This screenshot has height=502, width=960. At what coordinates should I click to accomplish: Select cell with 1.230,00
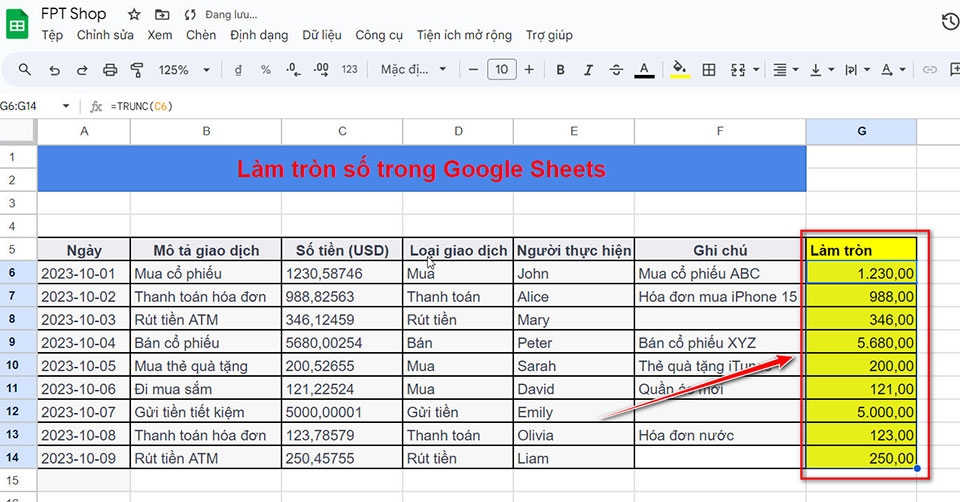861,273
